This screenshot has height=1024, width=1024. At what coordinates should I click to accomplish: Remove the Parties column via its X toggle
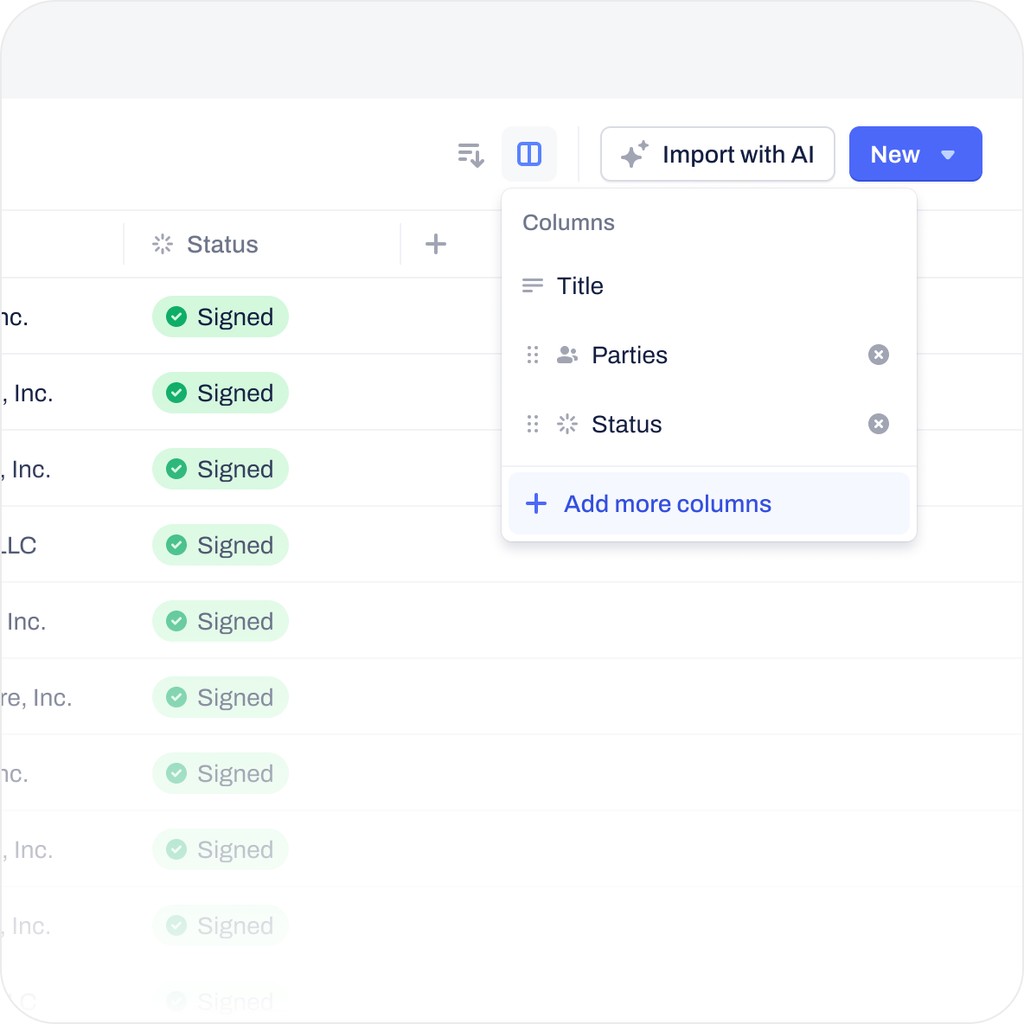(878, 355)
